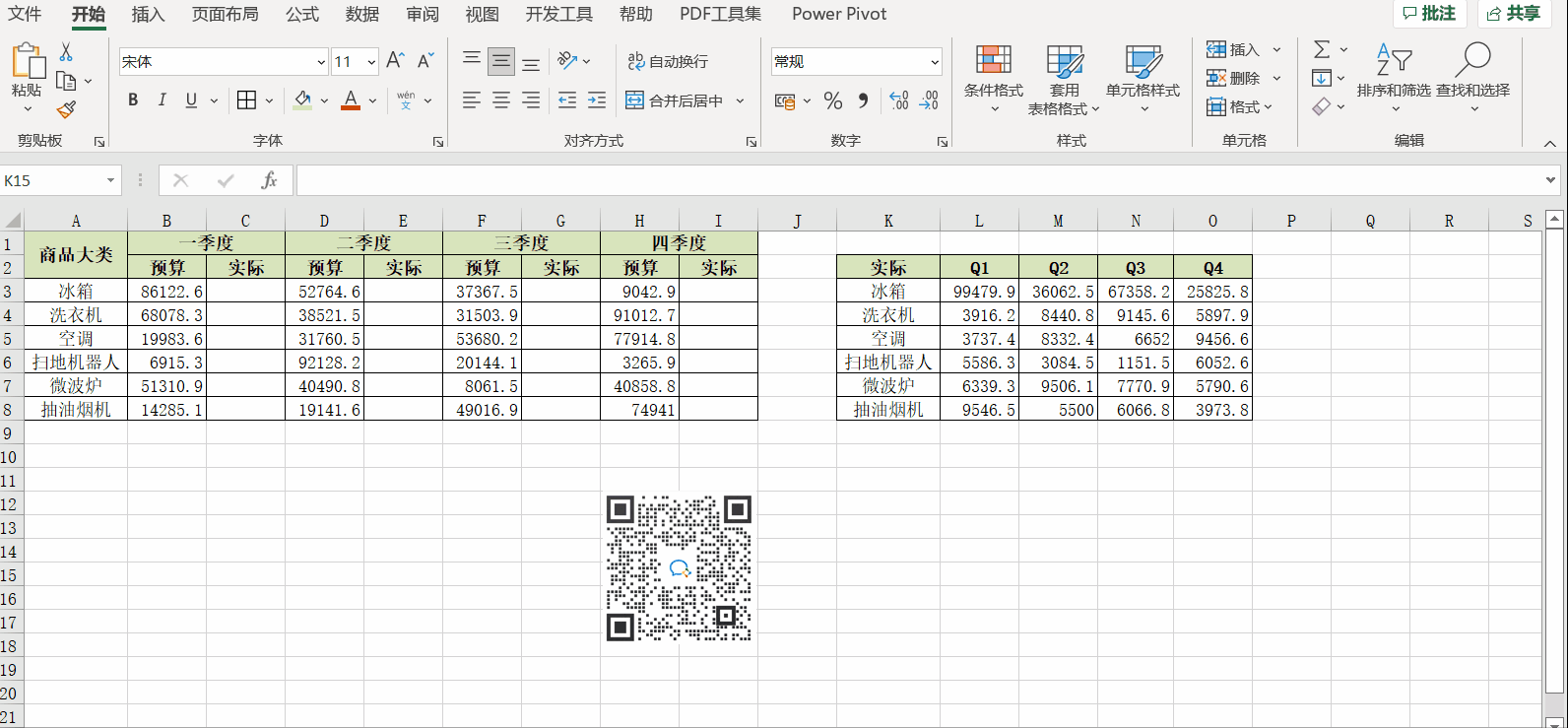The height and width of the screenshot is (728, 1568).
Task: Open the font size 11 dropdown
Action: tap(371, 62)
